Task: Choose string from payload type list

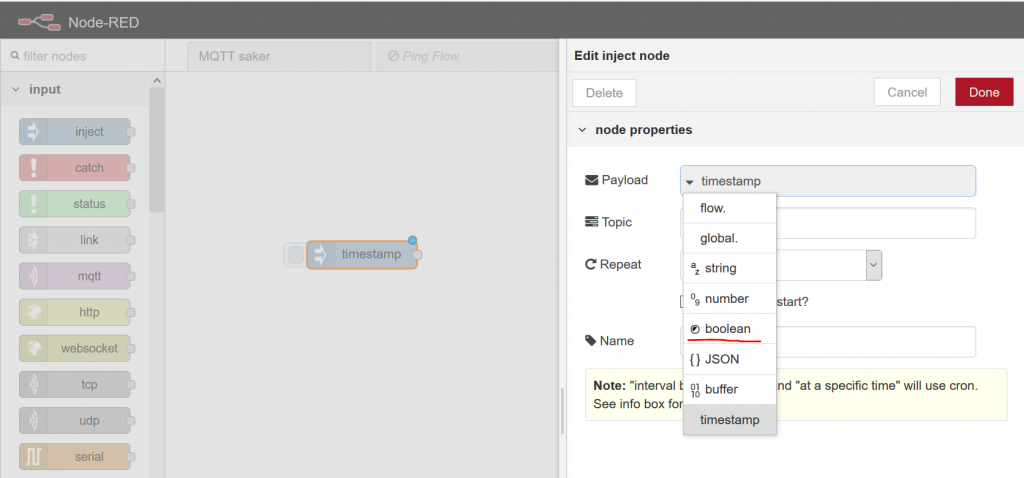Action: [729, 268]
